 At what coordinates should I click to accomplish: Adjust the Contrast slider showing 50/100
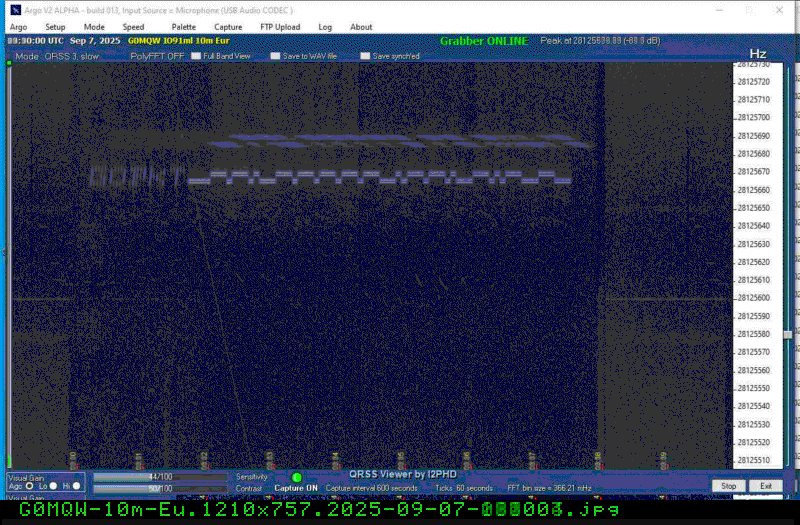tap(160, 489)
